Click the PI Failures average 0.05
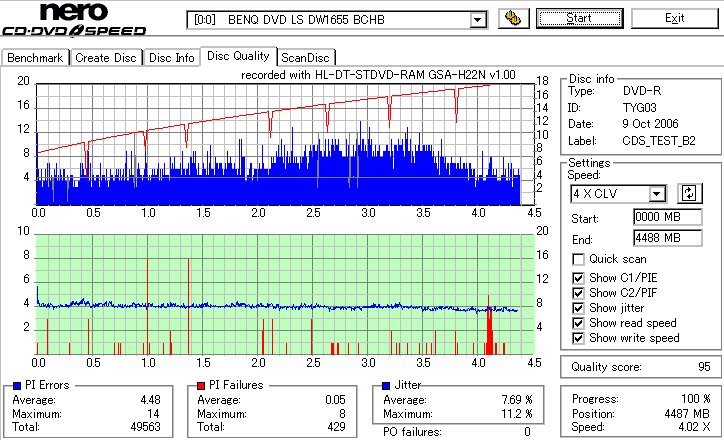Screen dimensions: 724x441 pyautogui.click(x=335, y=400)
